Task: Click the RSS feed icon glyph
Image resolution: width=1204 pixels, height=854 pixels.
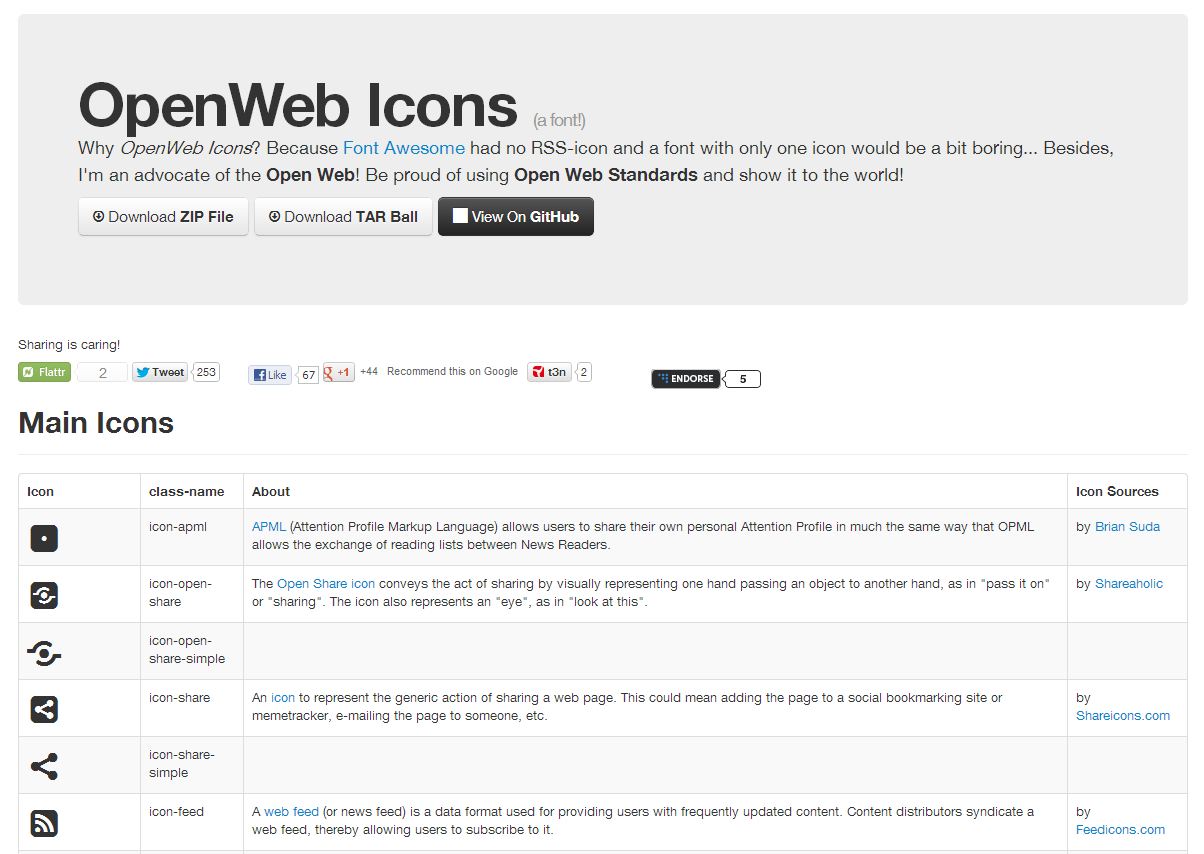Action: point(44,824)
